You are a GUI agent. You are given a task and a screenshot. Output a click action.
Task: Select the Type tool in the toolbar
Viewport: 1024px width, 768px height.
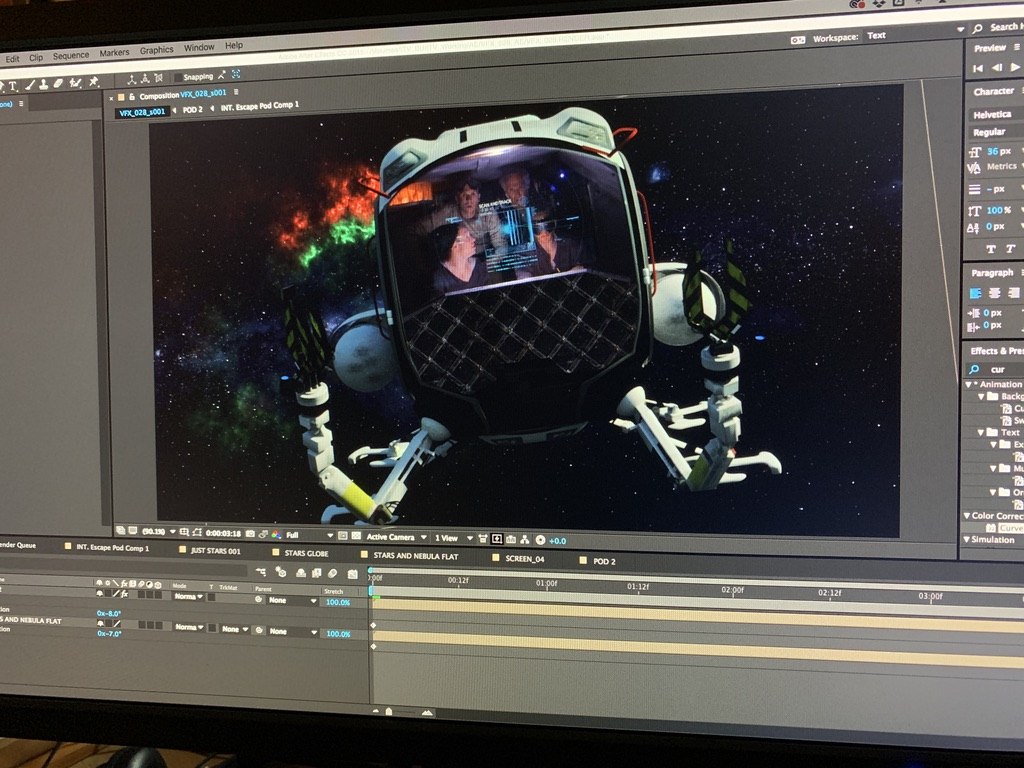point(13,86)
